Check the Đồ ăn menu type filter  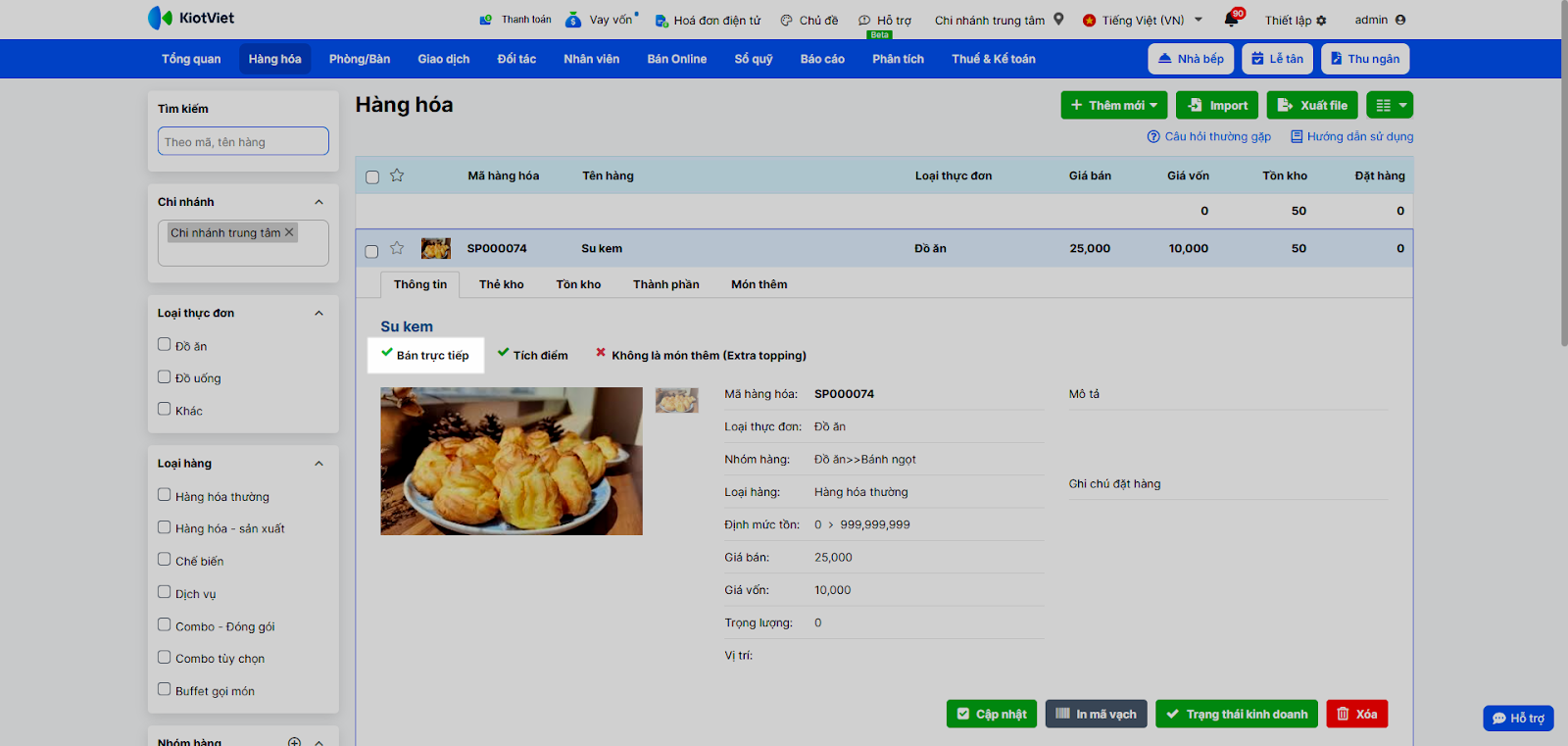165,344
